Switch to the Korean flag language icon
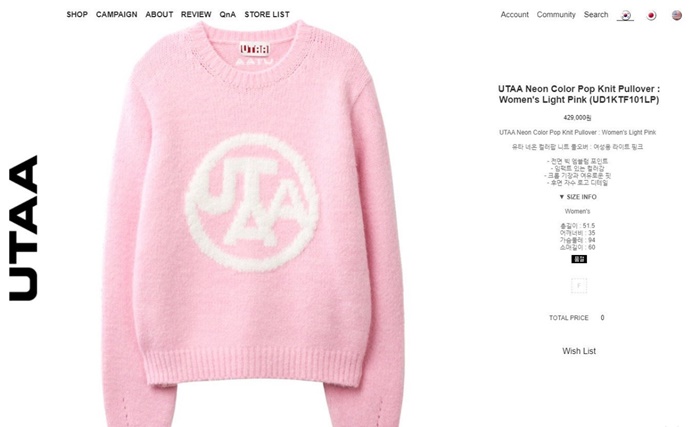700x427 pixels. tap(626, 15)
